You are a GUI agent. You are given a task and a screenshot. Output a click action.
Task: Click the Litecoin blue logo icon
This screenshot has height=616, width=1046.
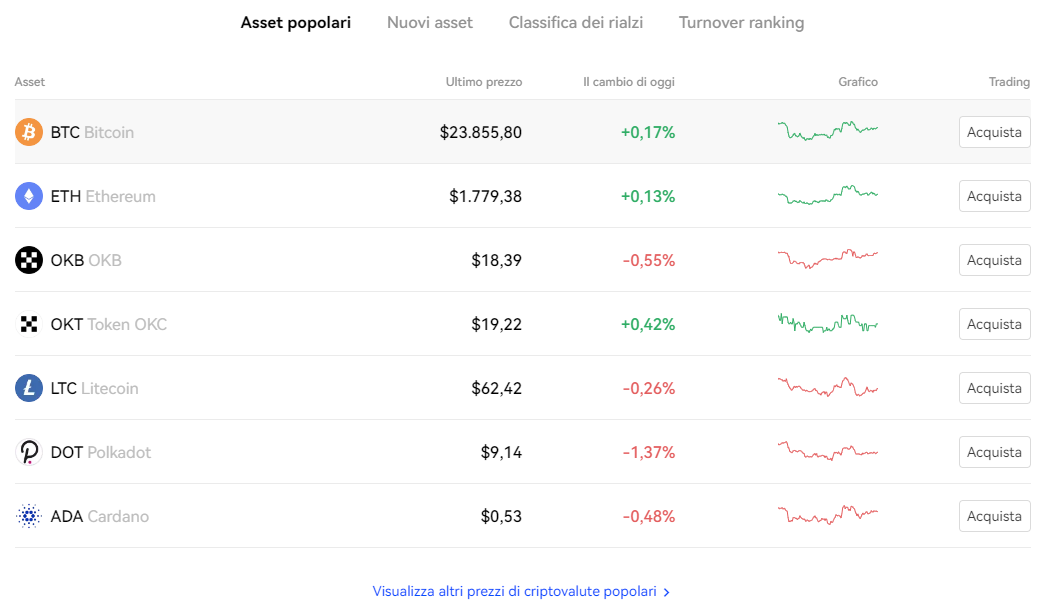point(29,388)
